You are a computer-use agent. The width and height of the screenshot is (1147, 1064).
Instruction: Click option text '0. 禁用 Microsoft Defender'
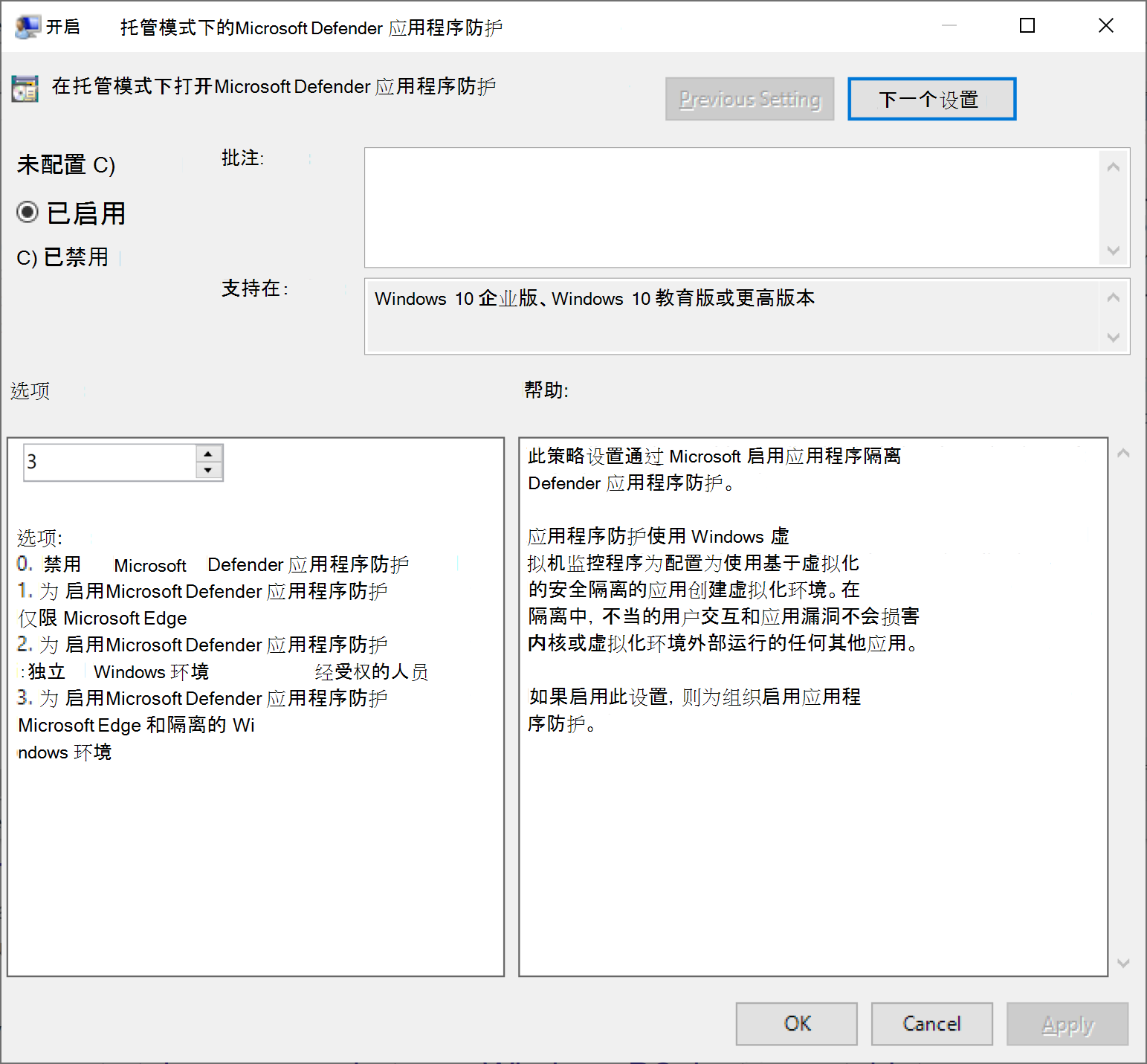tap(149, 565)
